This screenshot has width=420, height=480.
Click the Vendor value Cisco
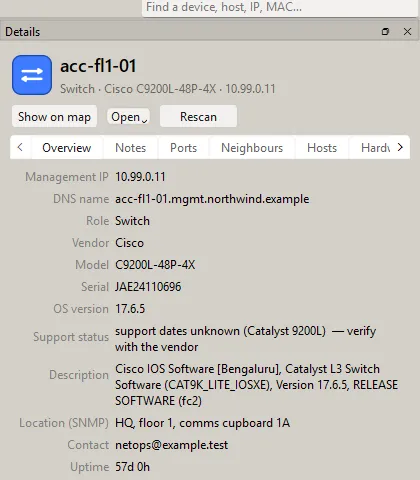click(129, 243)
